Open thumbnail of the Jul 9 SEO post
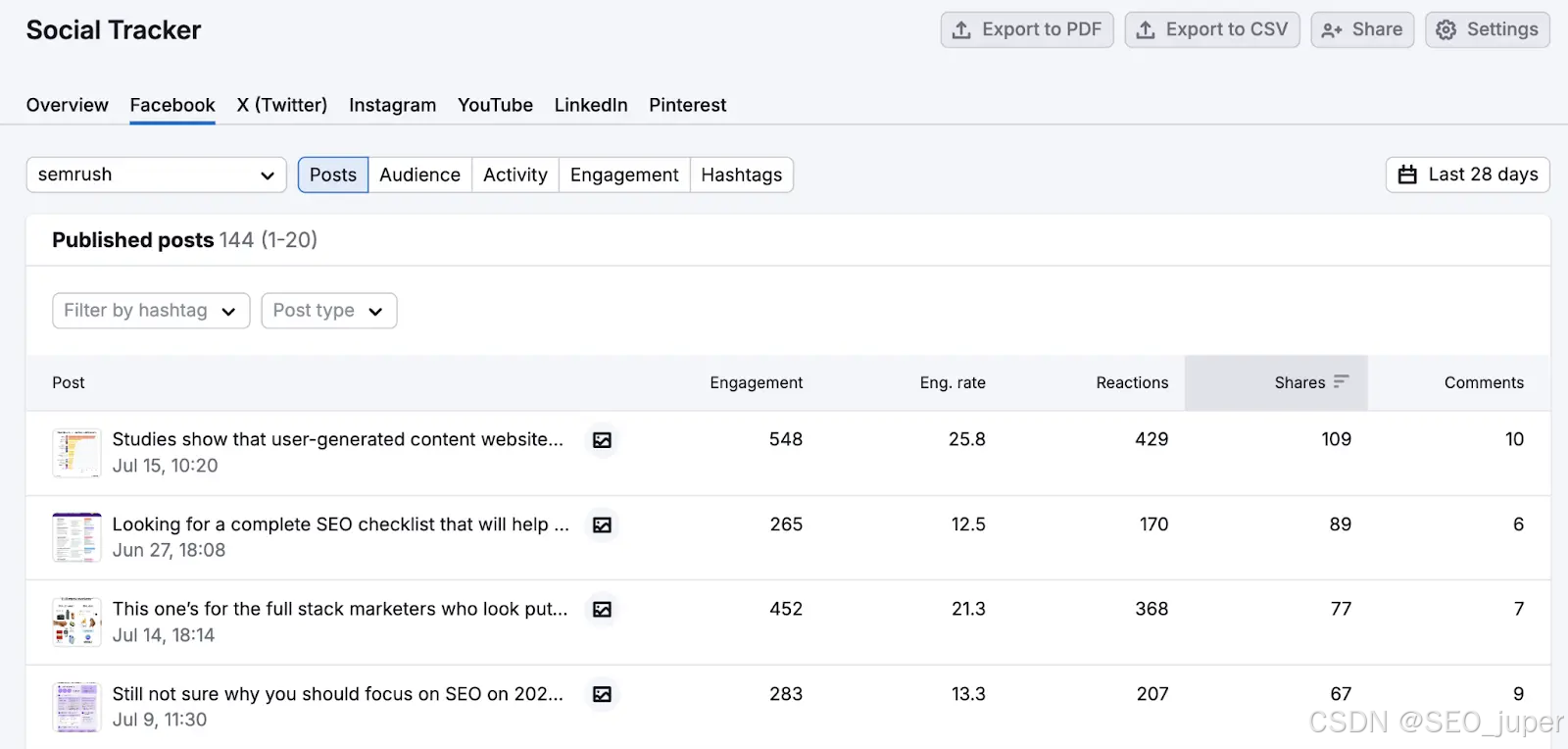 point(76,707)
